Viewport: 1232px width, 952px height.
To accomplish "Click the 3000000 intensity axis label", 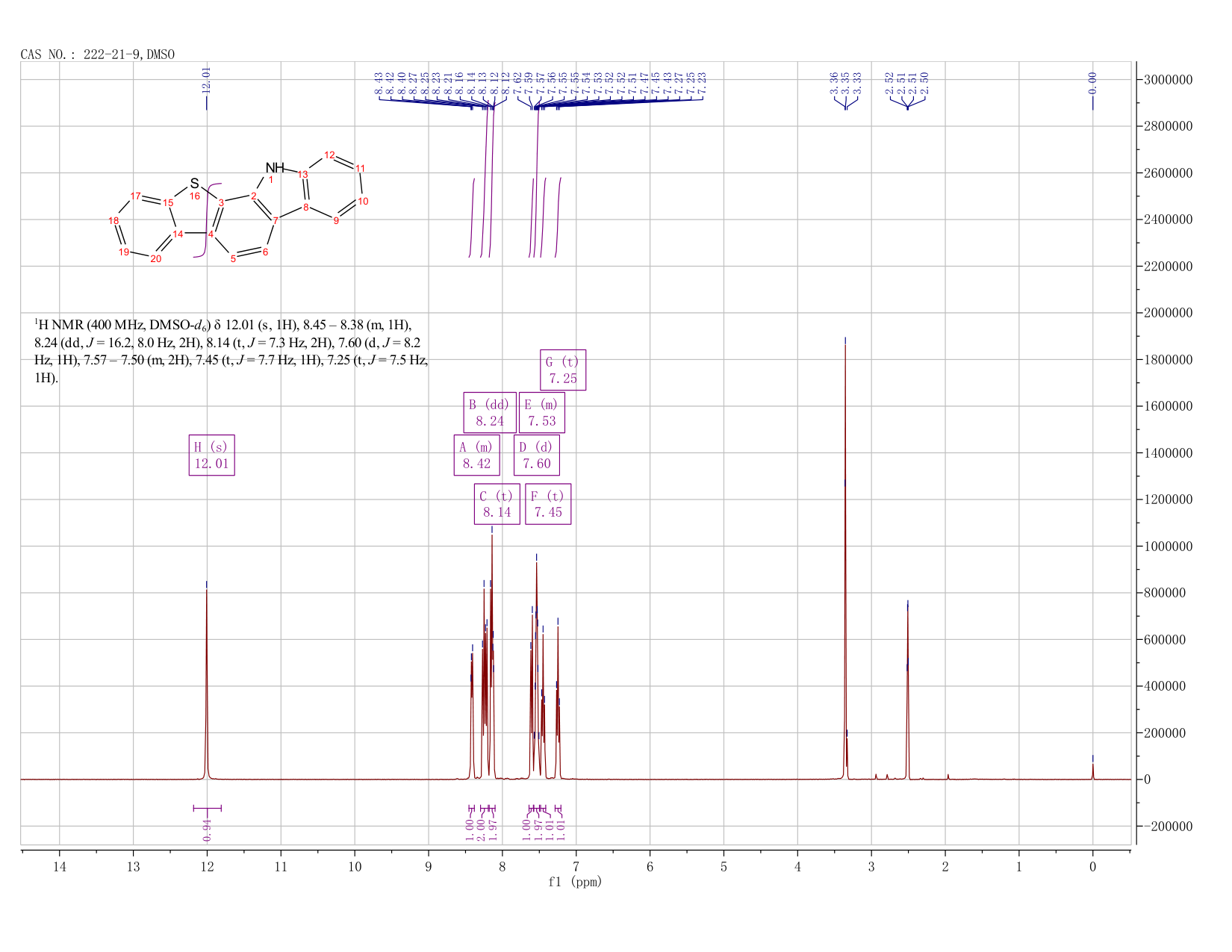I will pyautogui.click(x=1167, y=80).
